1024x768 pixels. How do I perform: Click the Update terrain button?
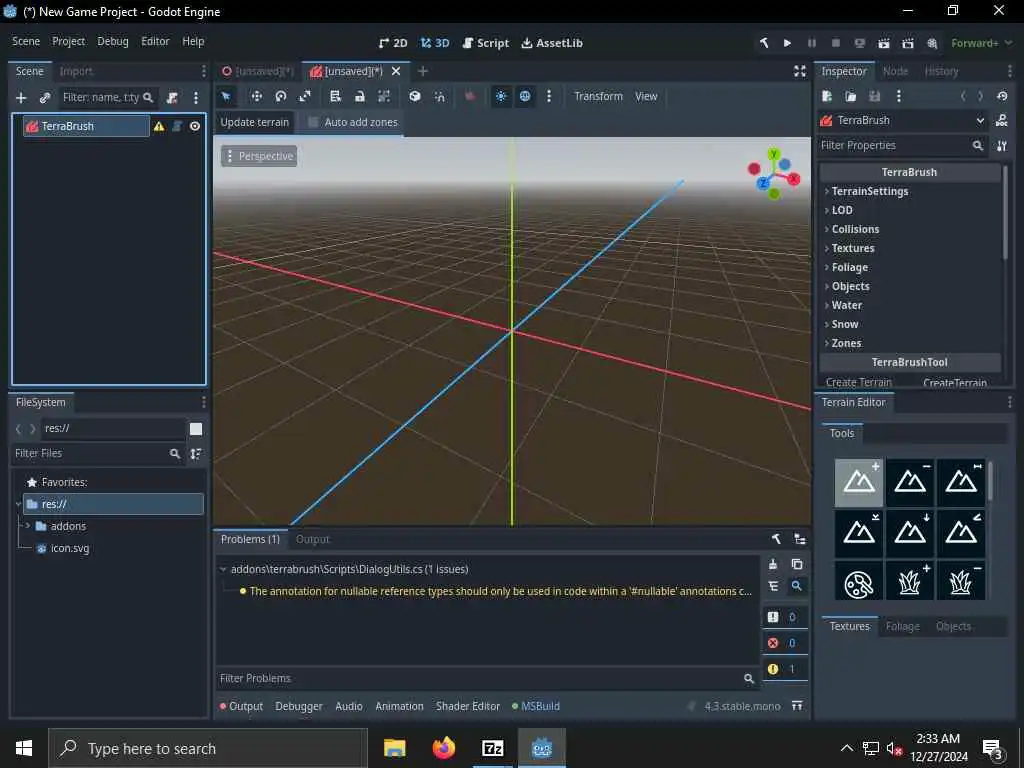255,122
